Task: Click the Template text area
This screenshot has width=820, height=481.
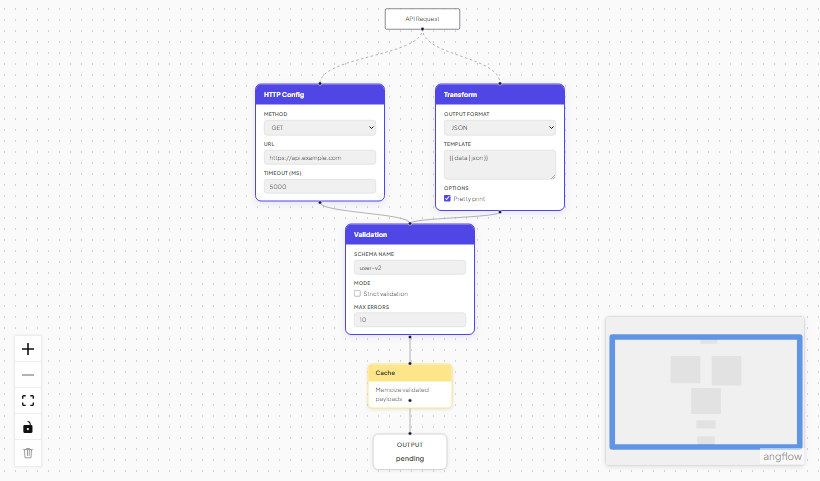Action: click(499, 165)
